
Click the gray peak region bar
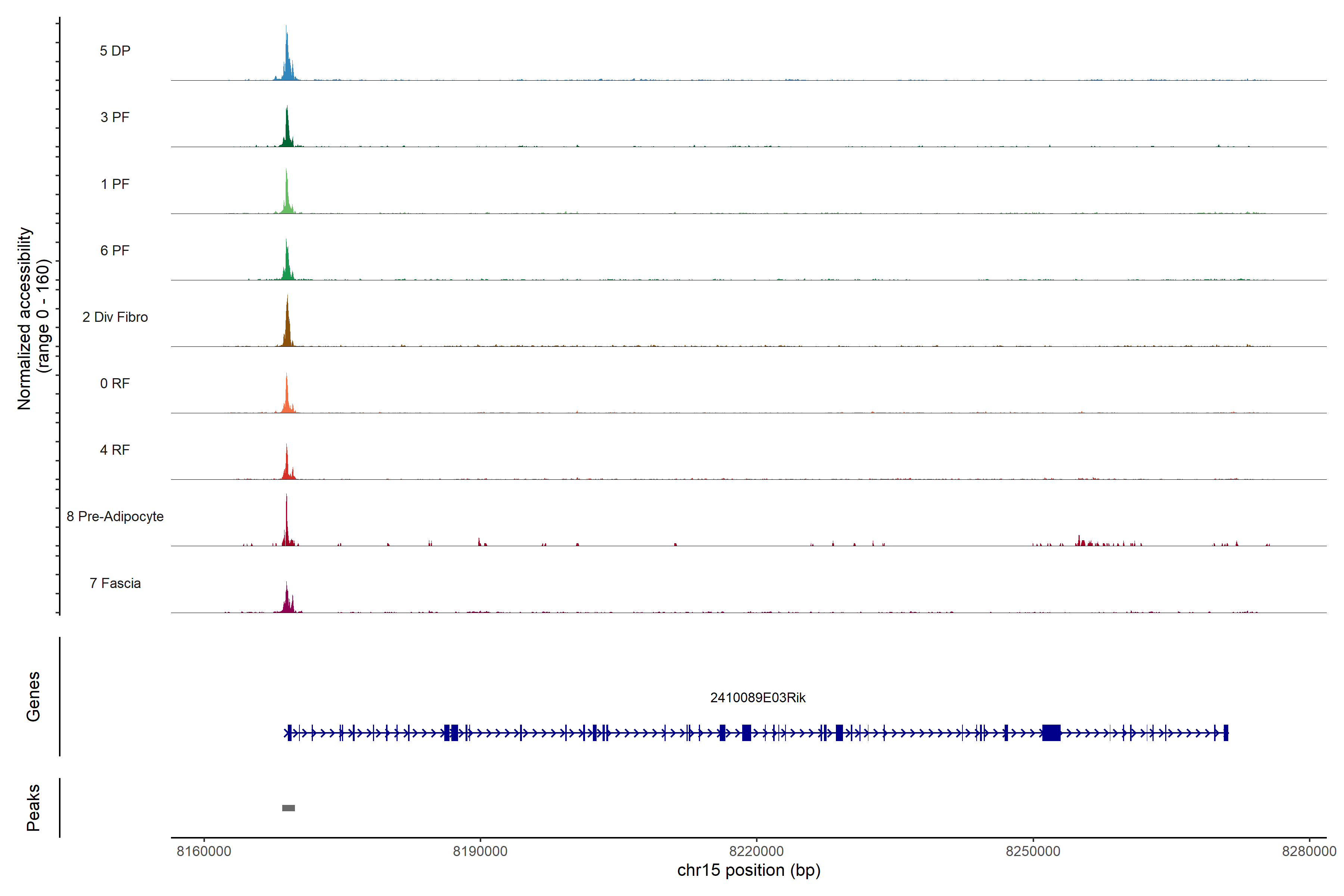click(289, 808)
